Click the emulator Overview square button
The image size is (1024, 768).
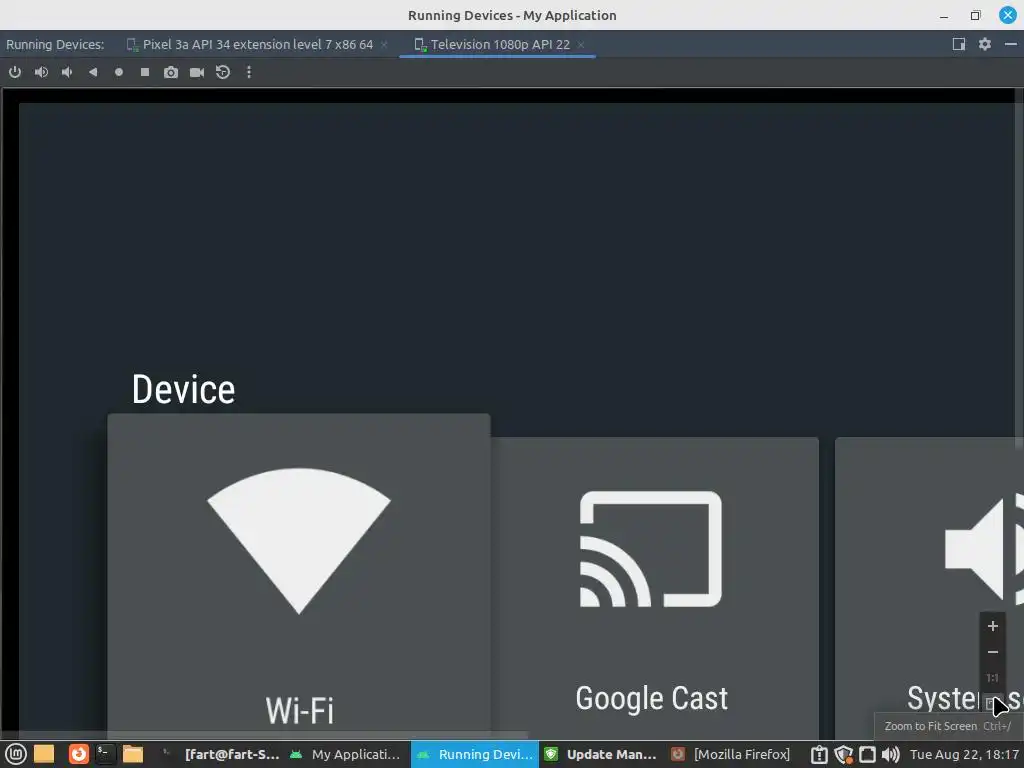[145, 72]
